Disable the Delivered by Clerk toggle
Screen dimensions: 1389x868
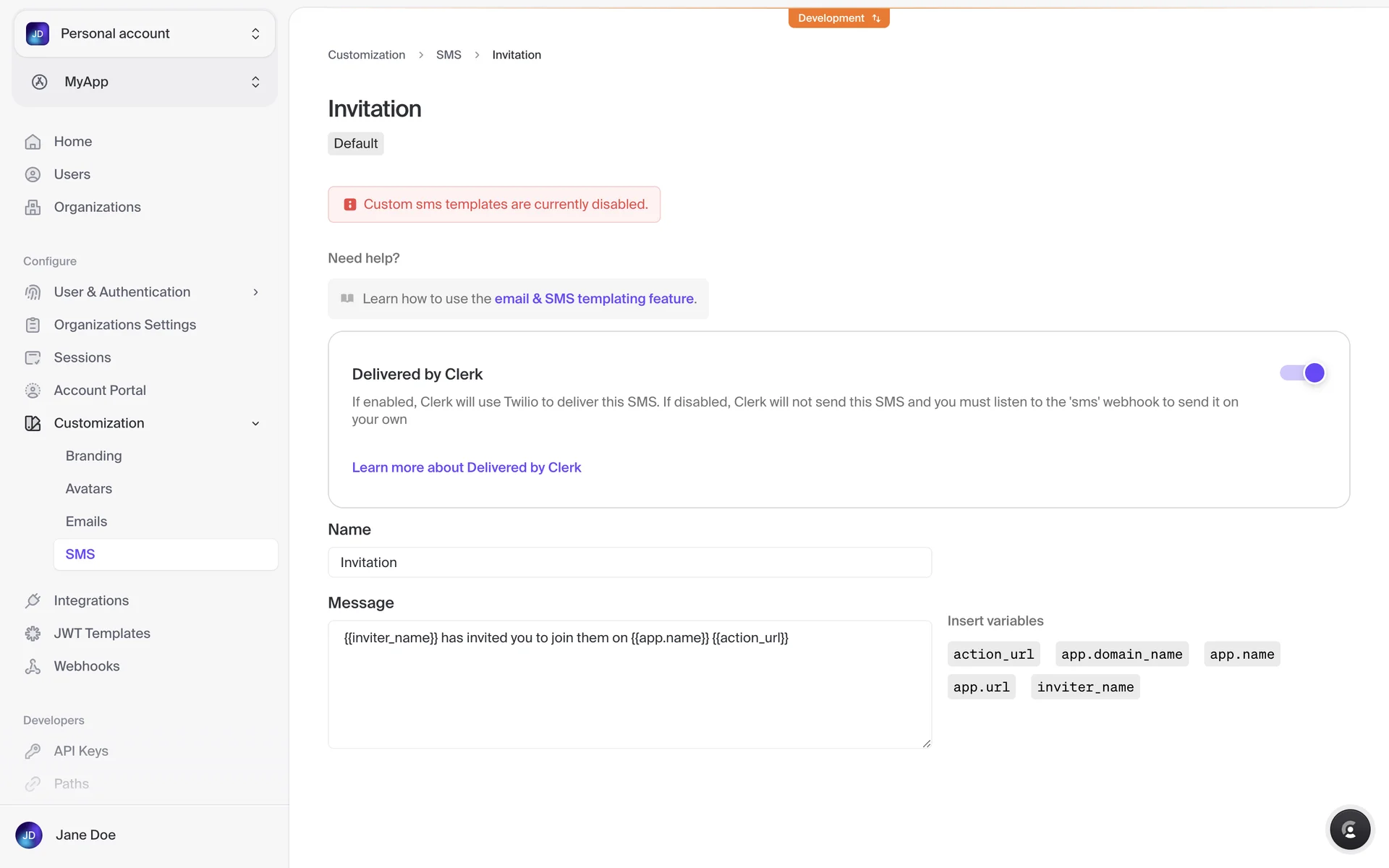pyautogui.click(x=1302, y=373)
